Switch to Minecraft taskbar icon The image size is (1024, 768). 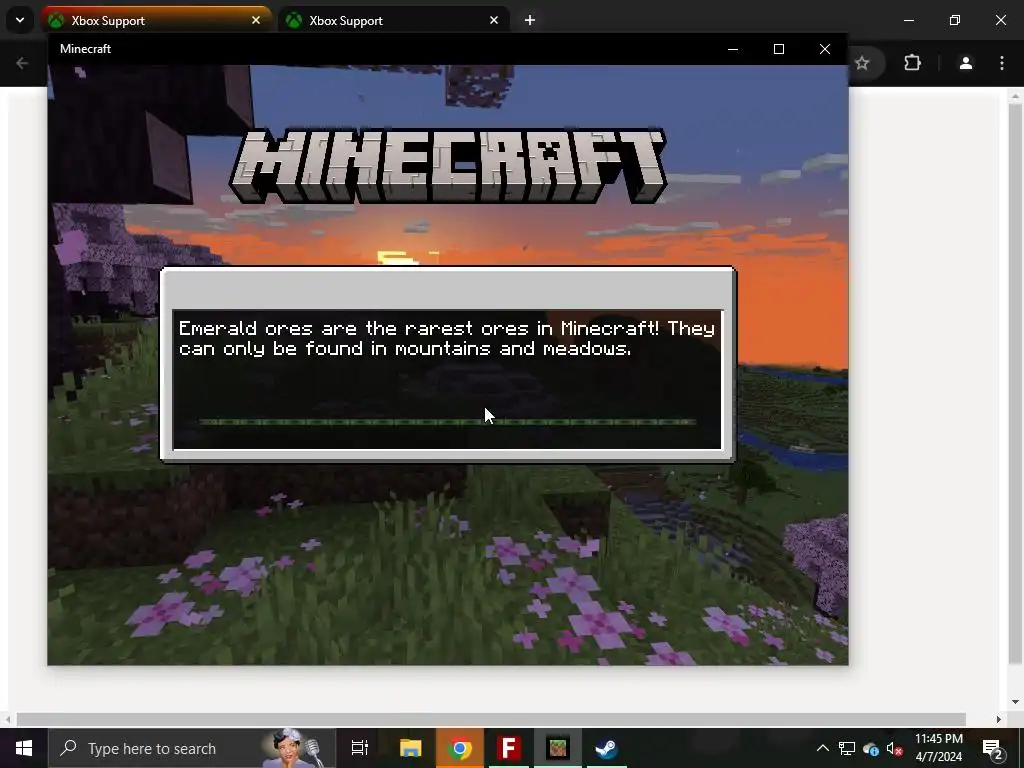pyautogui.click(x=558, y=748)
